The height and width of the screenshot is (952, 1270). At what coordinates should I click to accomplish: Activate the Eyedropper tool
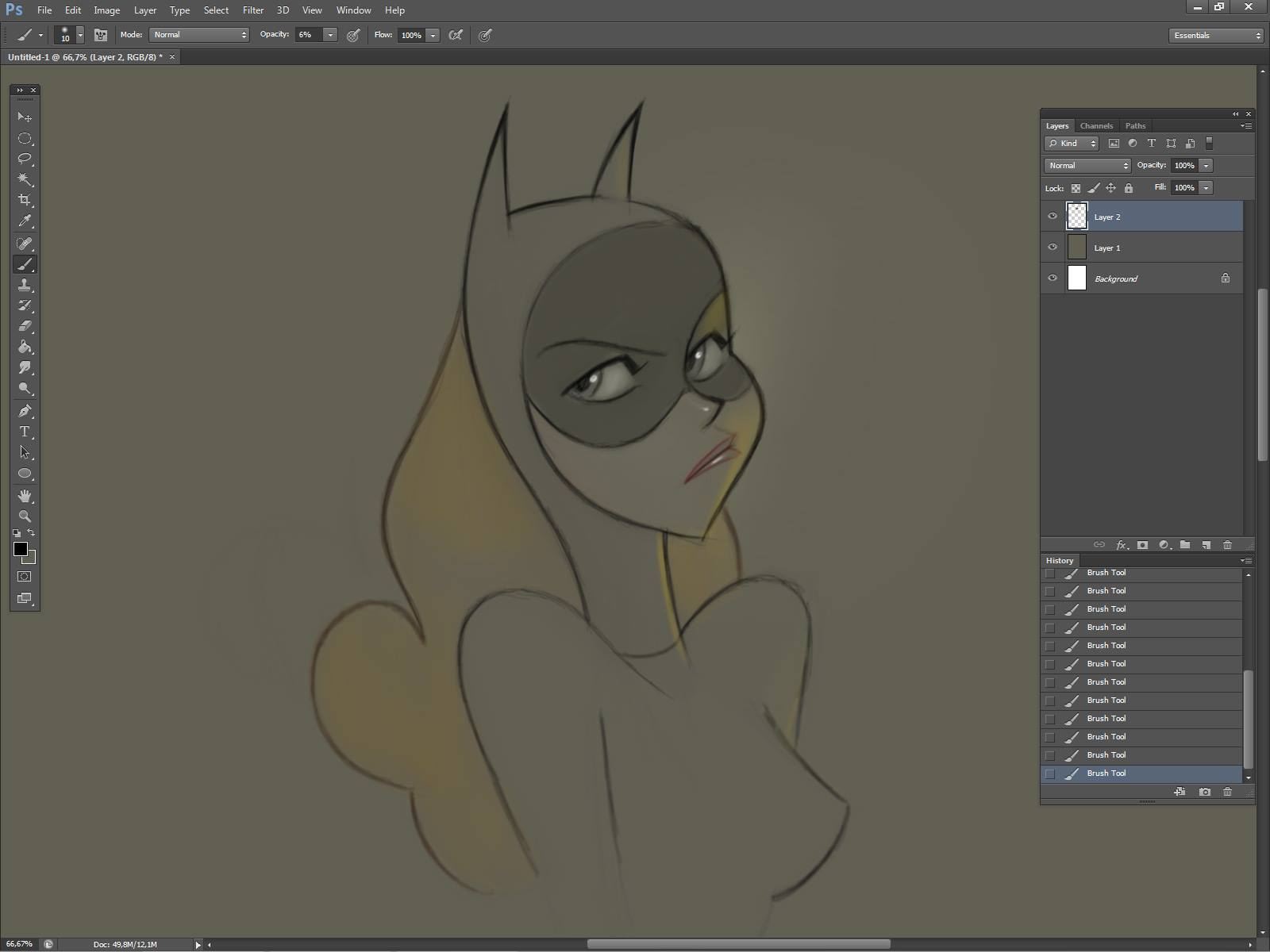click(x=25, y=221)
